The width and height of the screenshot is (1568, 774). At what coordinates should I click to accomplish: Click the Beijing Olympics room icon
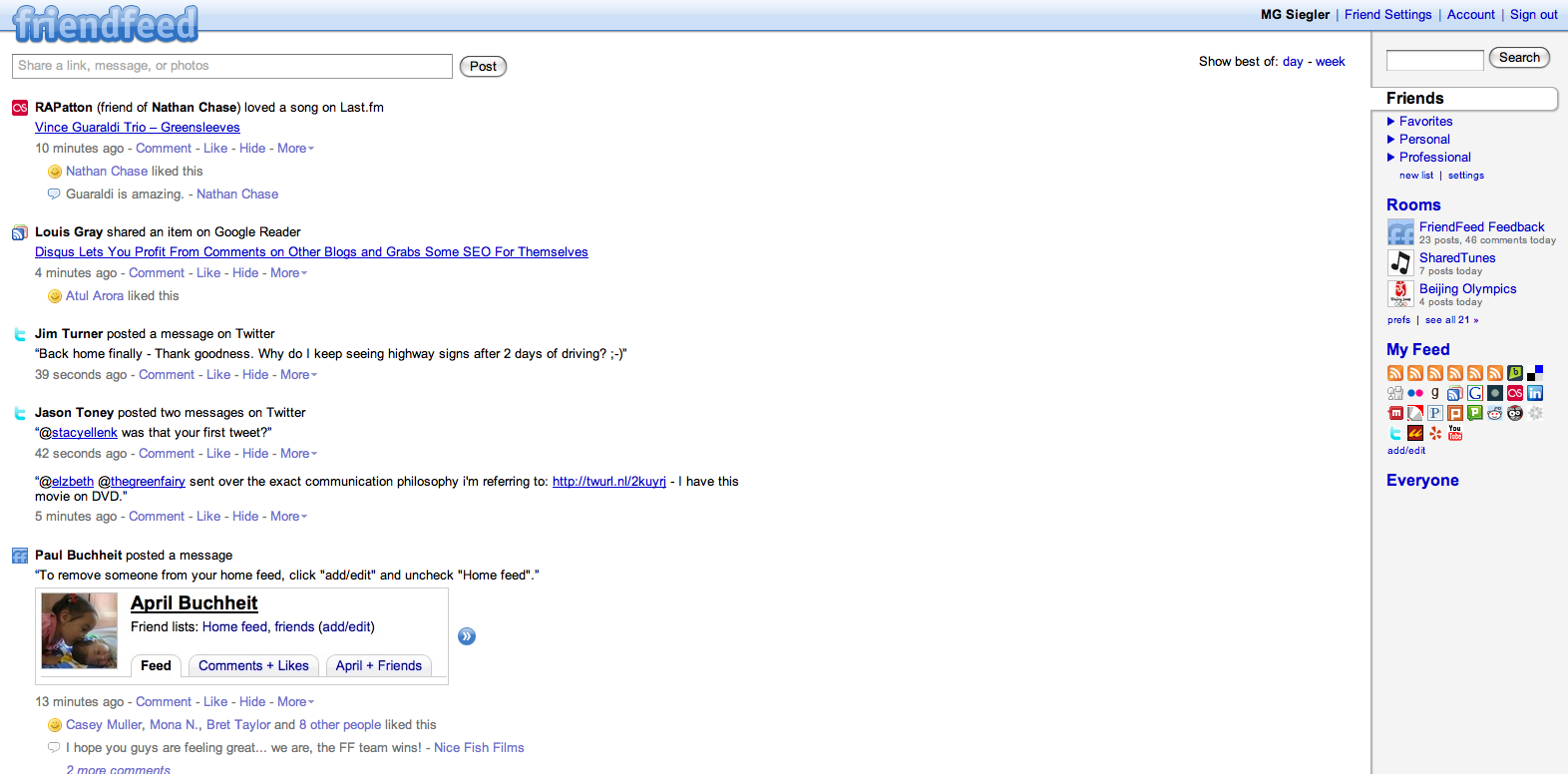pyautogui.click(x=1400, y=294)
